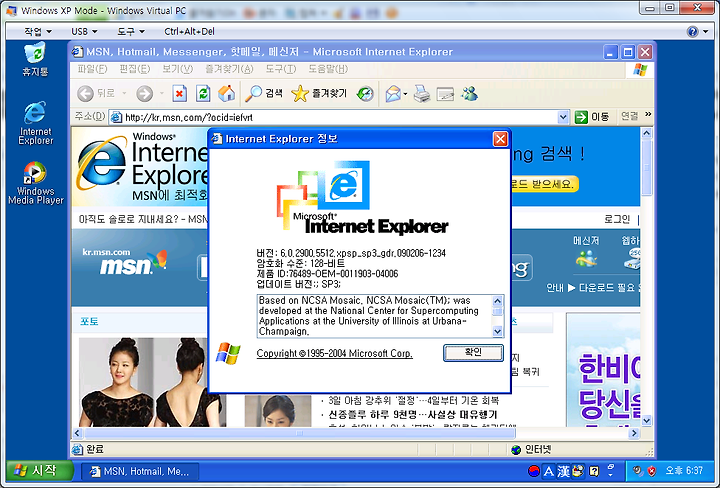The image size is (720, 488).
Task: Click the 시작 Start button
Action: pos(39,471)
